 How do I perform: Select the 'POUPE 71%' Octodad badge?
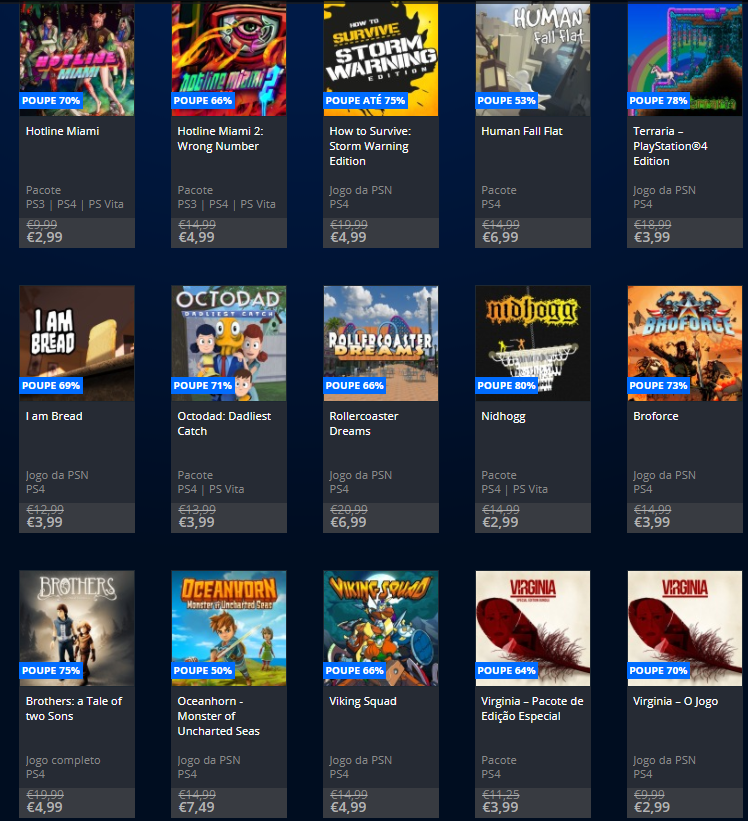[203, 385]
